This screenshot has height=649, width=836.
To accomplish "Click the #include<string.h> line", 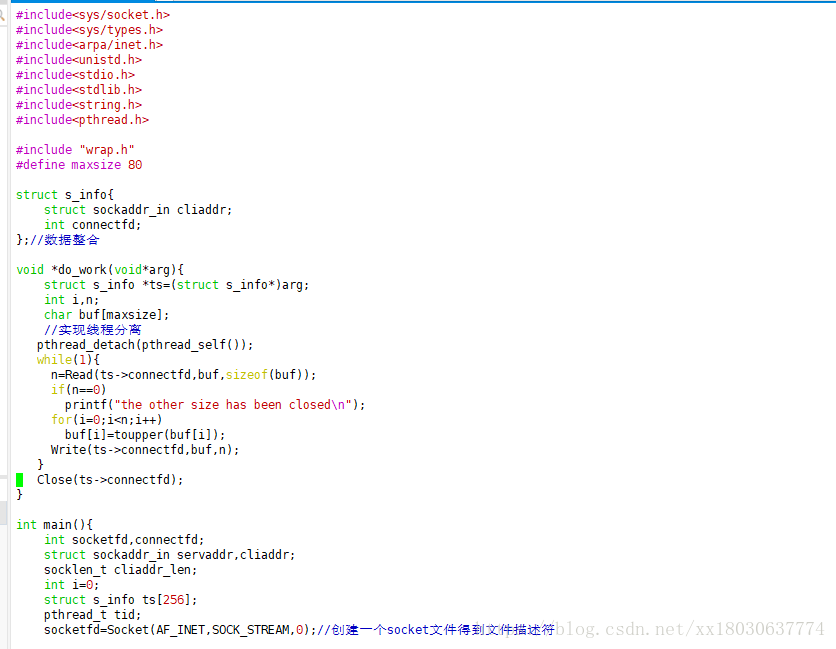I will pyautogui.click(x=79, y=105).
